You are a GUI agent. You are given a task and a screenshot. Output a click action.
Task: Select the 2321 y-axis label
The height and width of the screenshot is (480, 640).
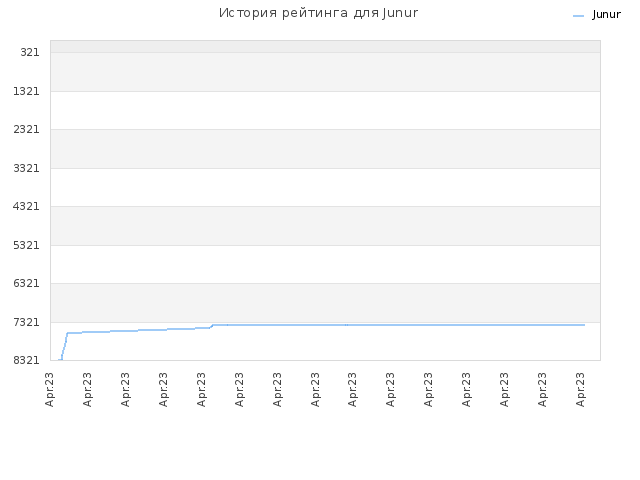26,129
